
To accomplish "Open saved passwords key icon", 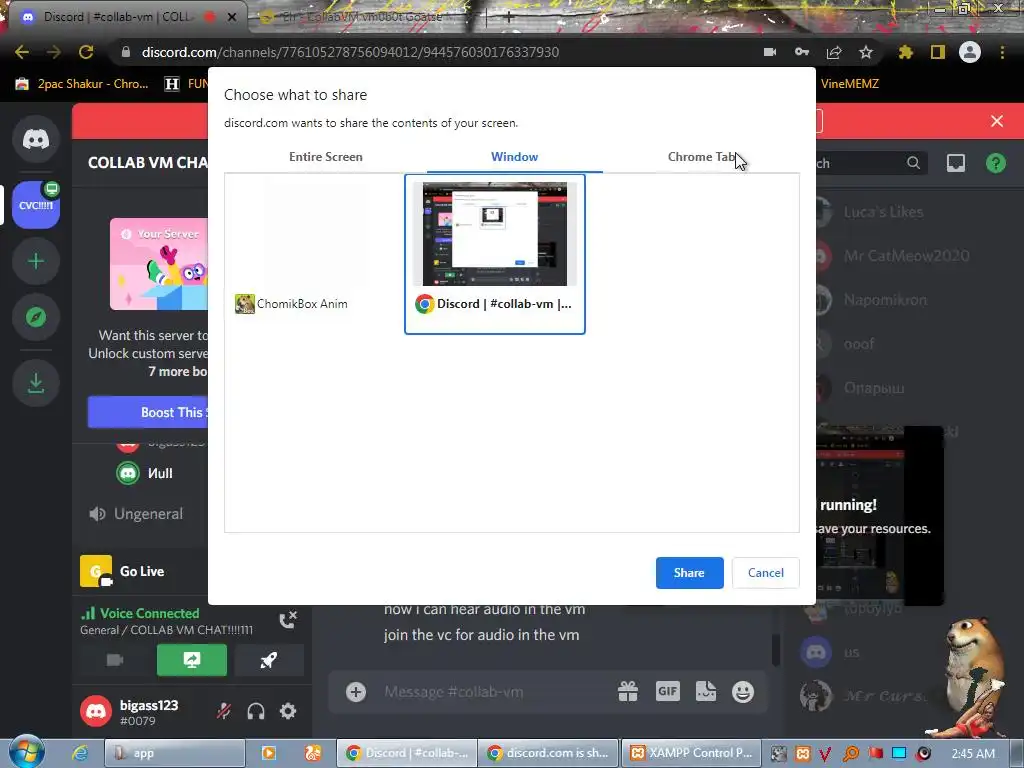I will pos(802,52).
